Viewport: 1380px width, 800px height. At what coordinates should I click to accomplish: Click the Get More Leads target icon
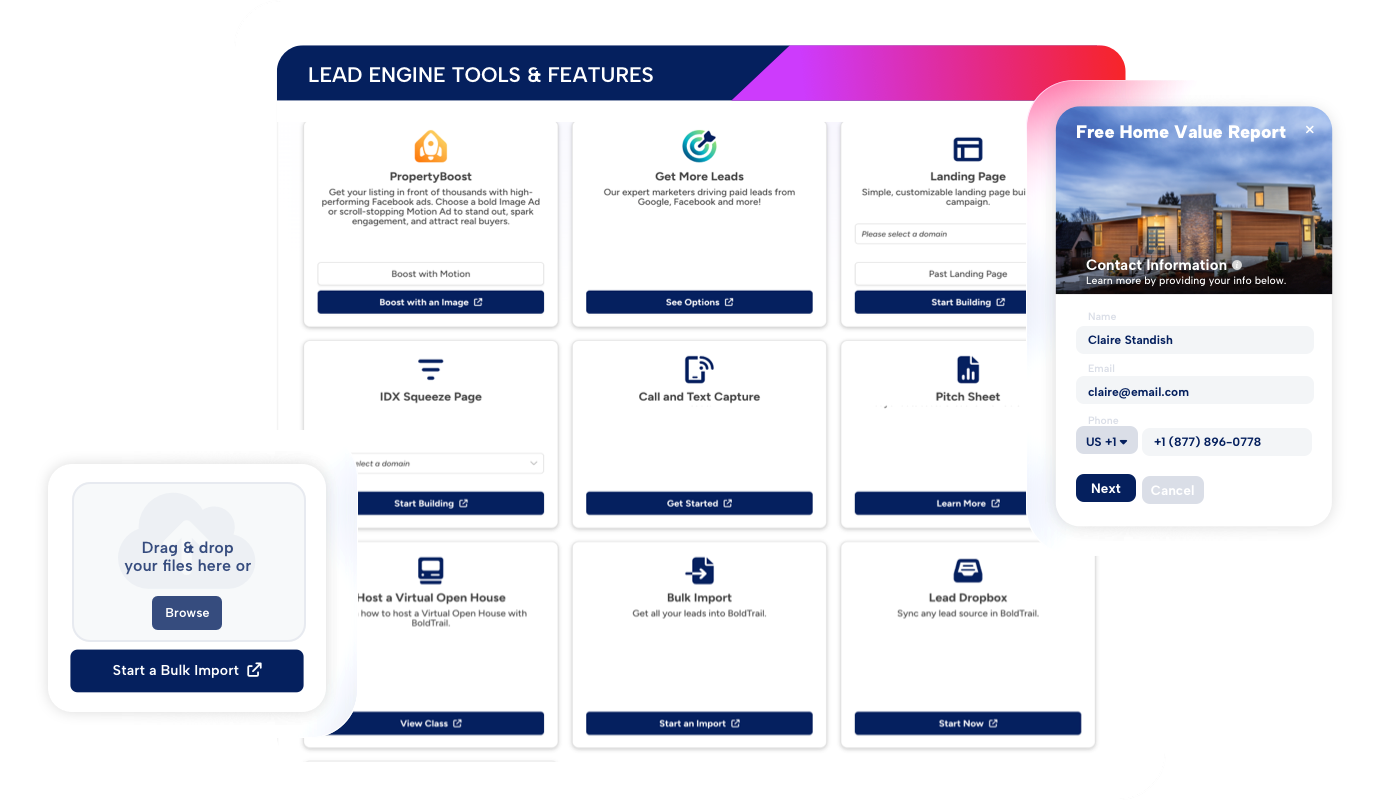pyautogui.click(x=699, y=146)
